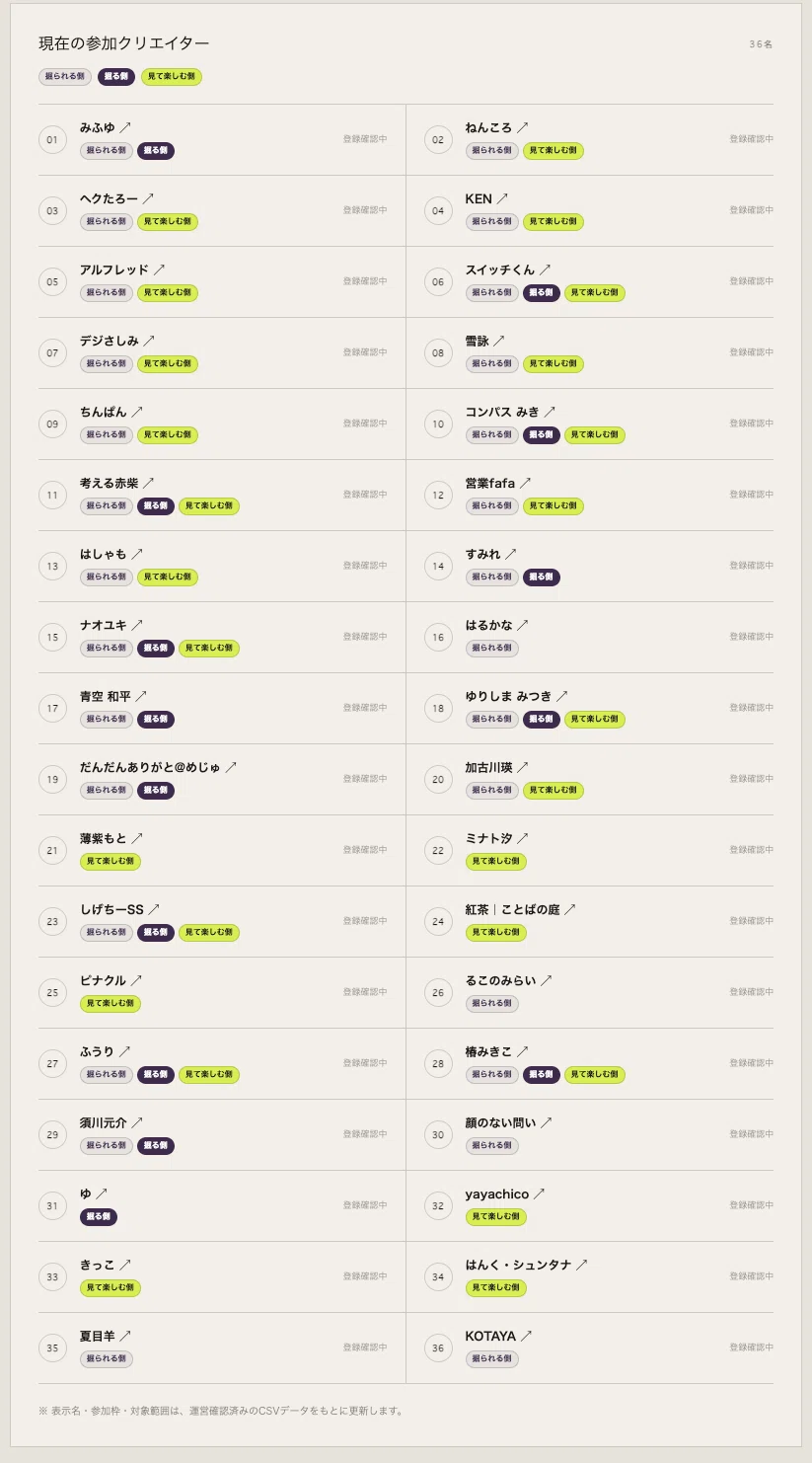Toggle the green 見て楽しむ側 header filter tag

click(172, 77)
